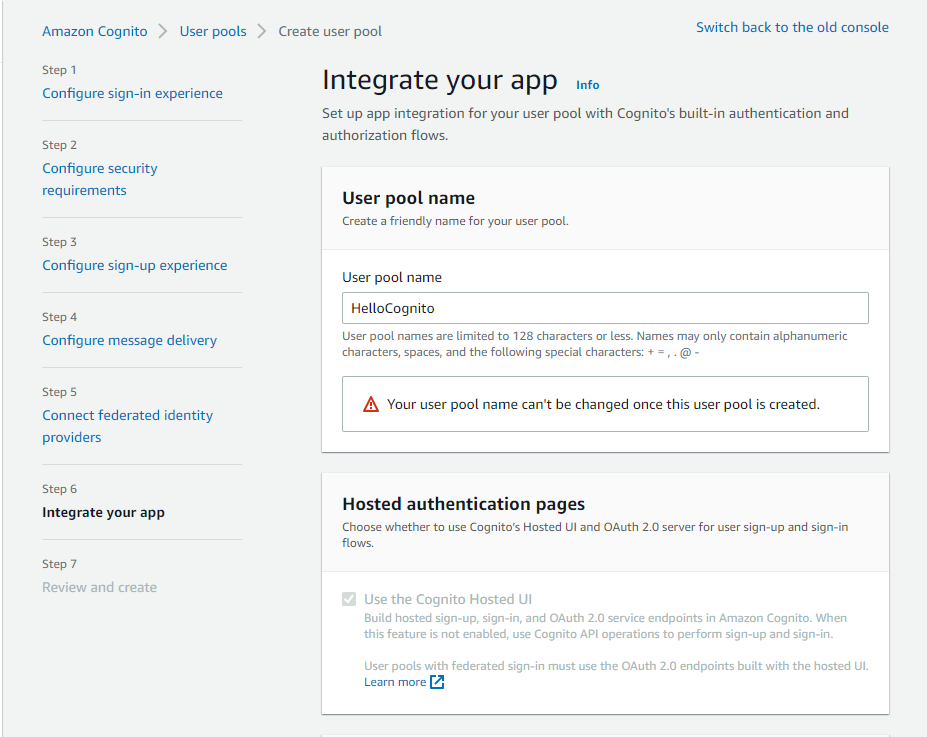This screenshot has width=927, height=737.
Task: Click the Step 7 label in sidebar
Action: tap(59, 564)
